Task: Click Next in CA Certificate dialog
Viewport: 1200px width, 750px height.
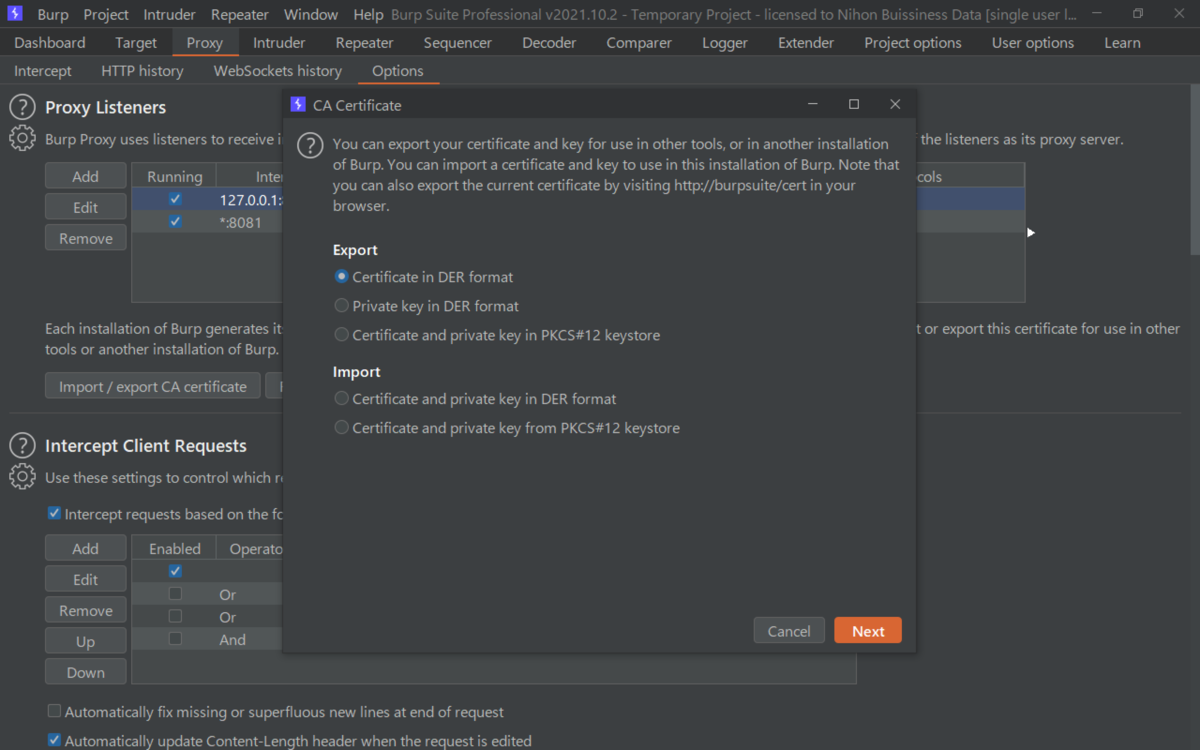Action: coord(868,631)
